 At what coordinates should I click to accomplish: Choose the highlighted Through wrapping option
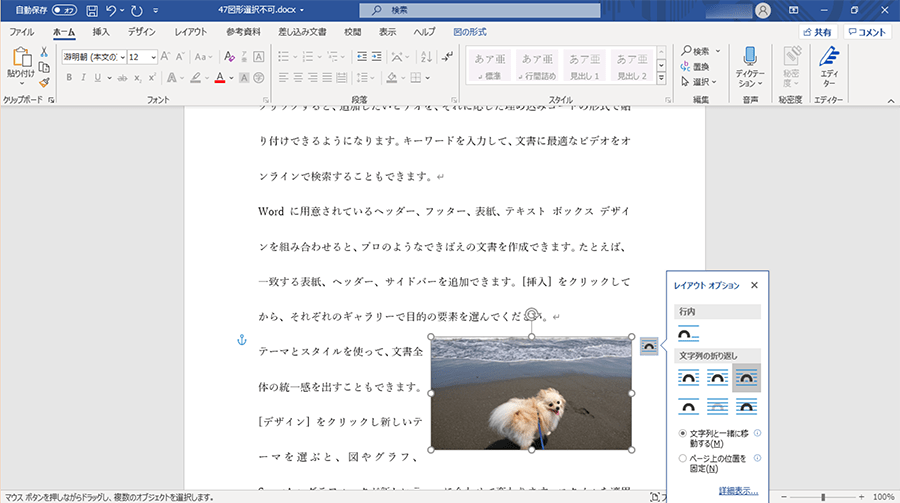[x=746, y=378]
